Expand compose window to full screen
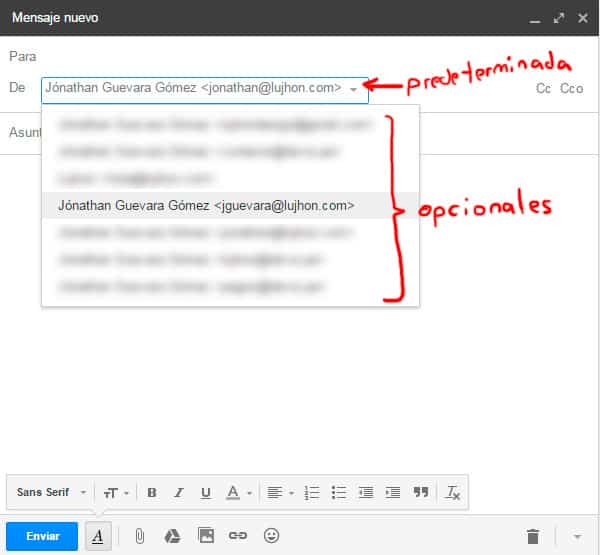Viewport: 600px width, 555px height. (559, 18)
